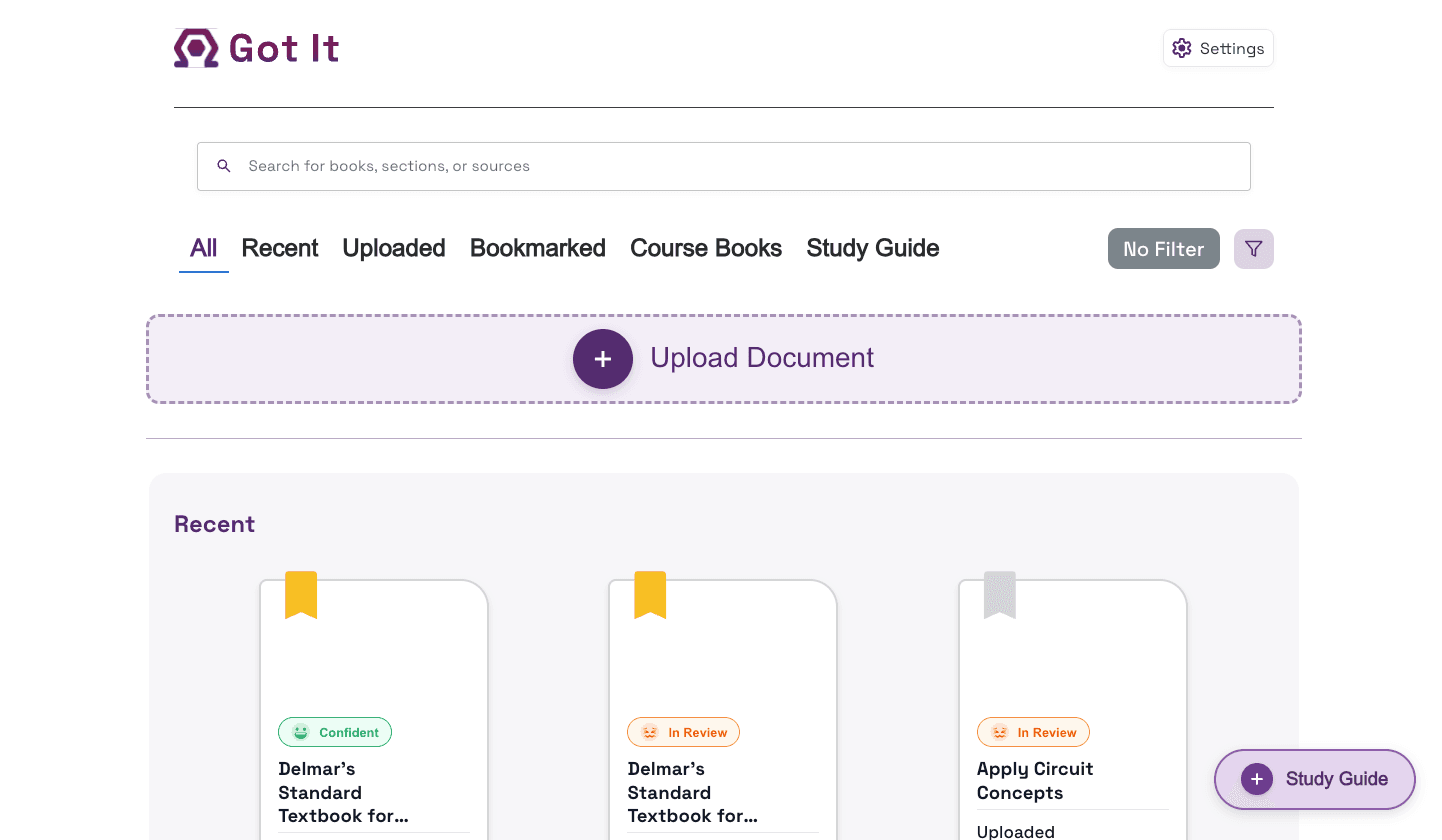1442x840 pixels.
Task: Click the Got It hexagon logo icon
Action: pyautogui.click(x=196, y=47)
